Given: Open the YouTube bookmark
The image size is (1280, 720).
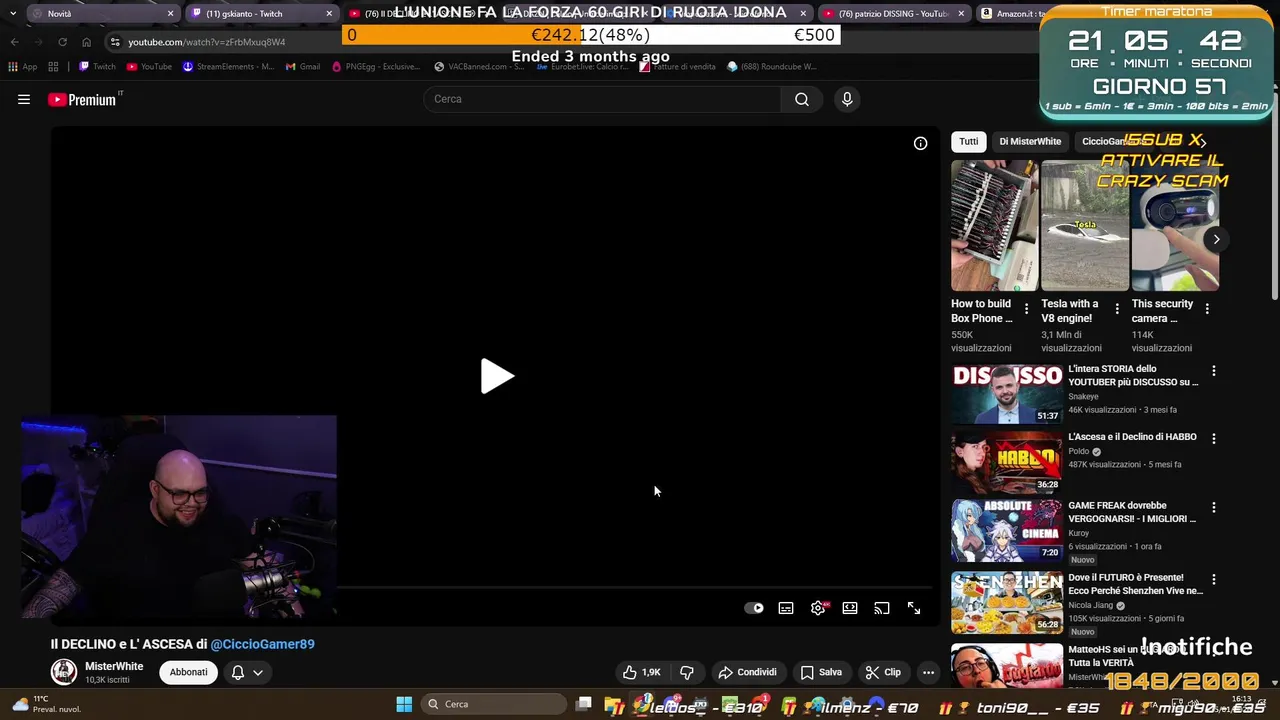Looking at the screenshot, I should [149, 66].
